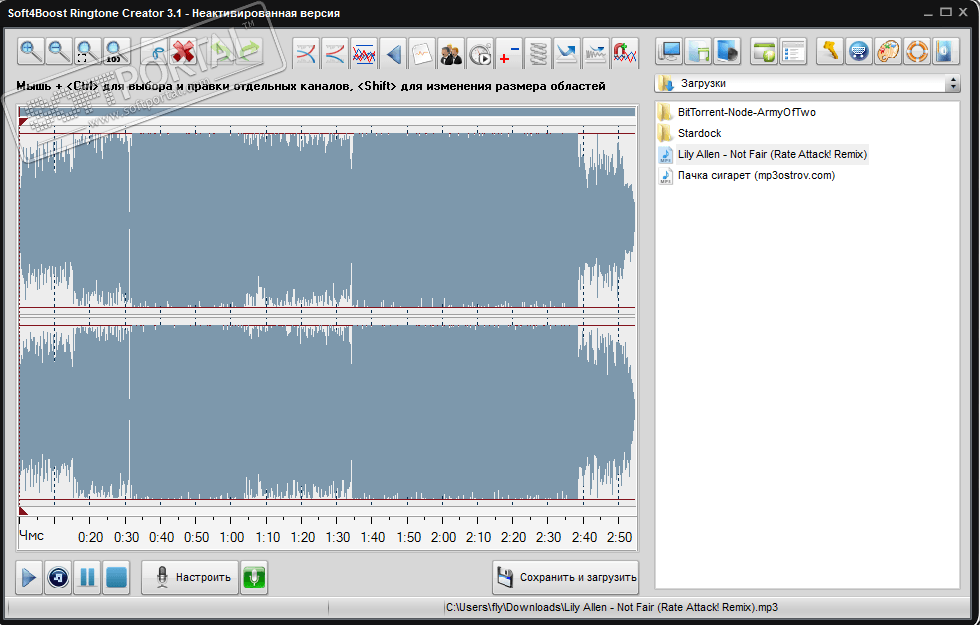Click the music folder with green note icon
Viewport: 980px width, 625px height.
698,51
